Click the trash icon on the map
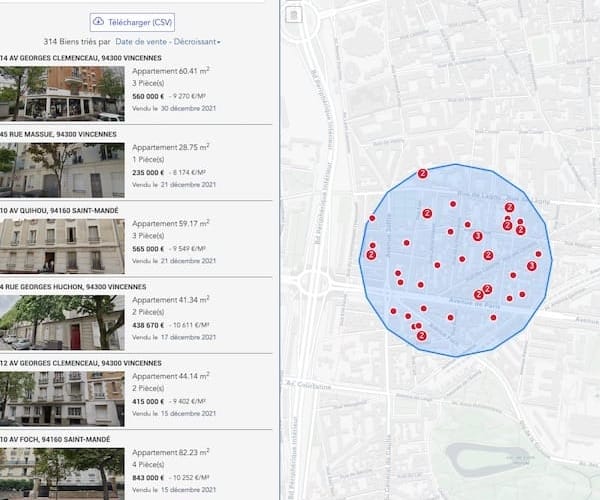 pyautogui.click(x=293, y=14)
